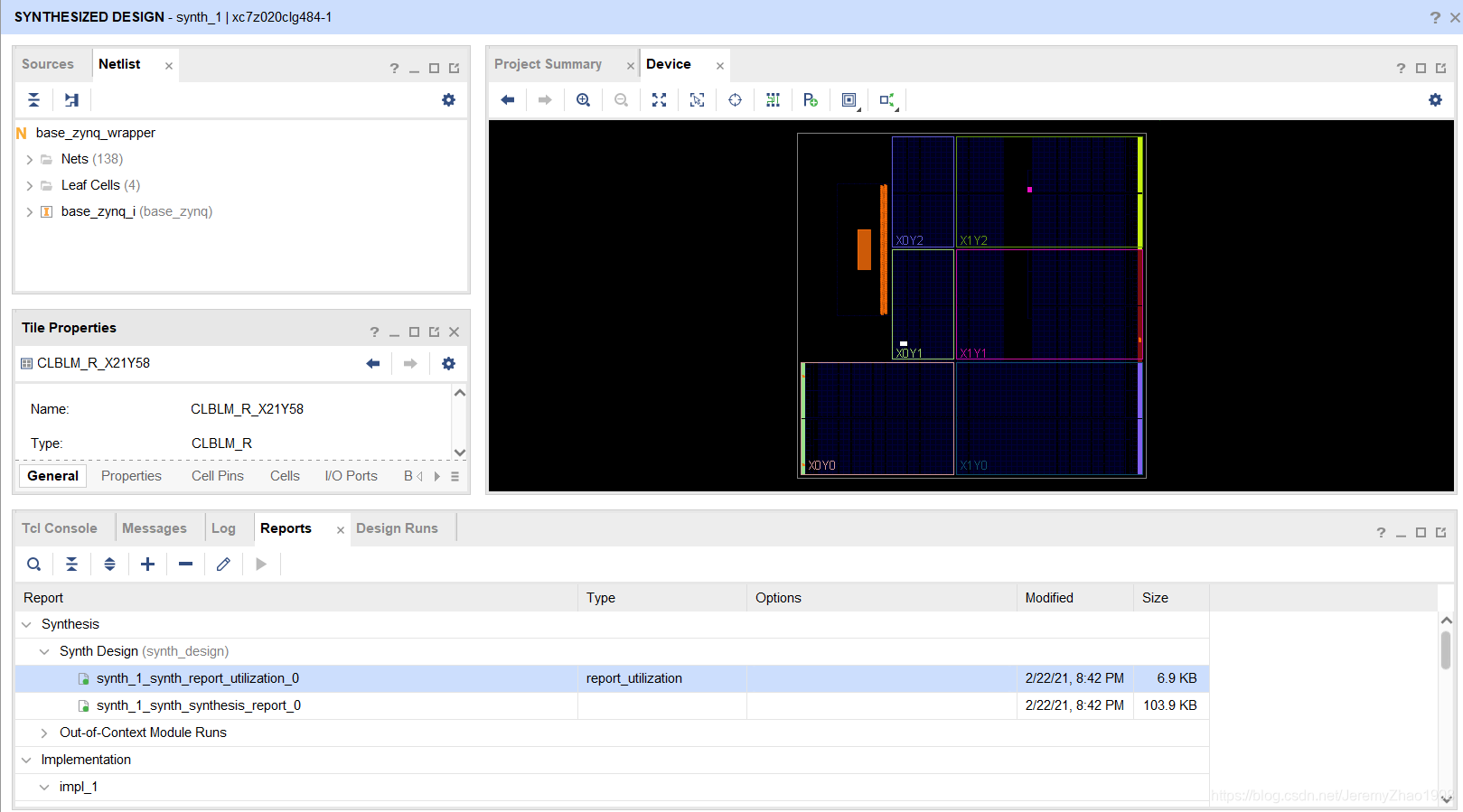Zoom out on the Device view
The height and width of the screenshot is (812, 1463).
[x=621, y=100]
